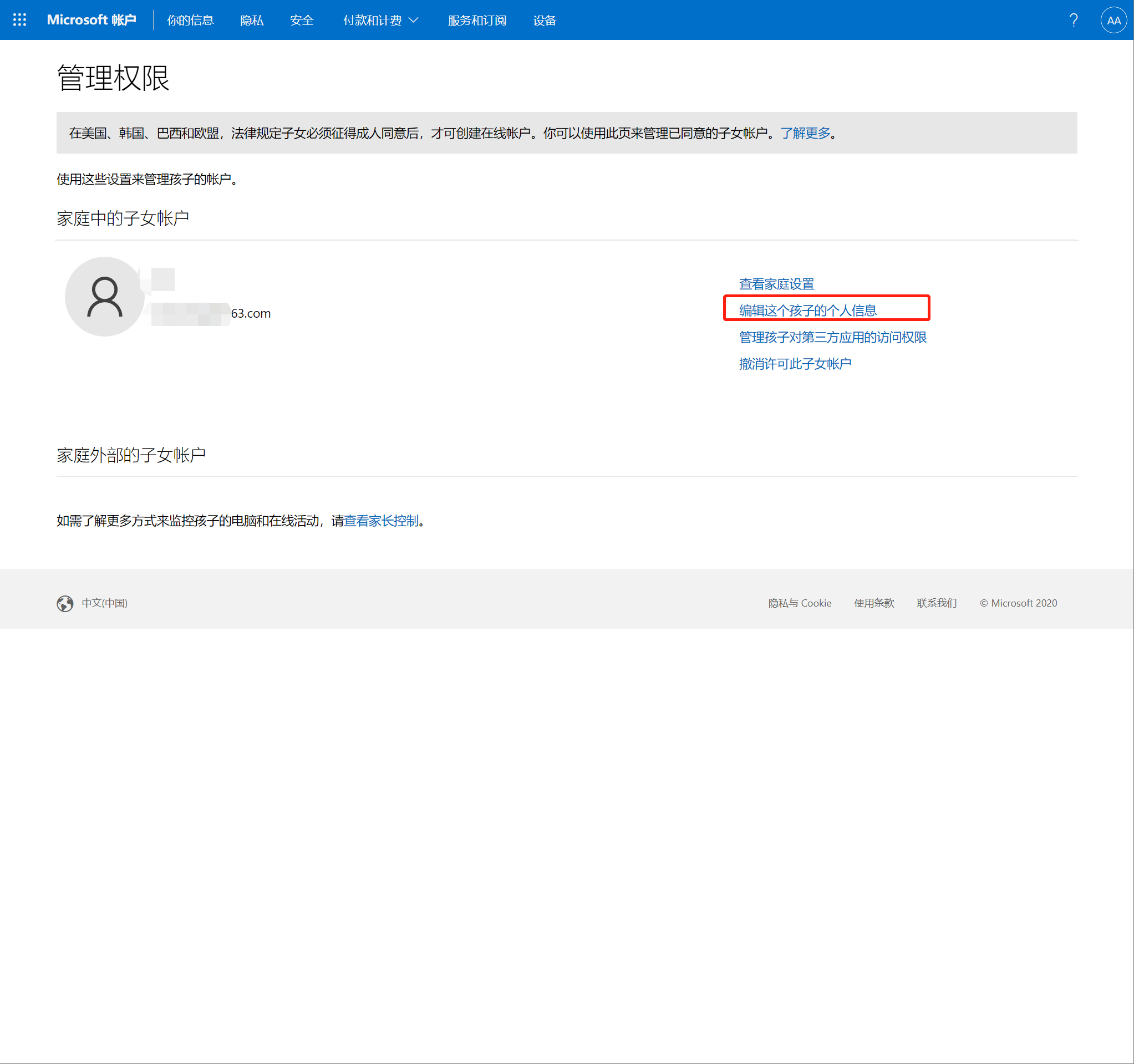Click 隐私与 Cookie in the footer
Image resolution: width=1134 pixels, height=1064 pixels.
[x=799, y=603]
